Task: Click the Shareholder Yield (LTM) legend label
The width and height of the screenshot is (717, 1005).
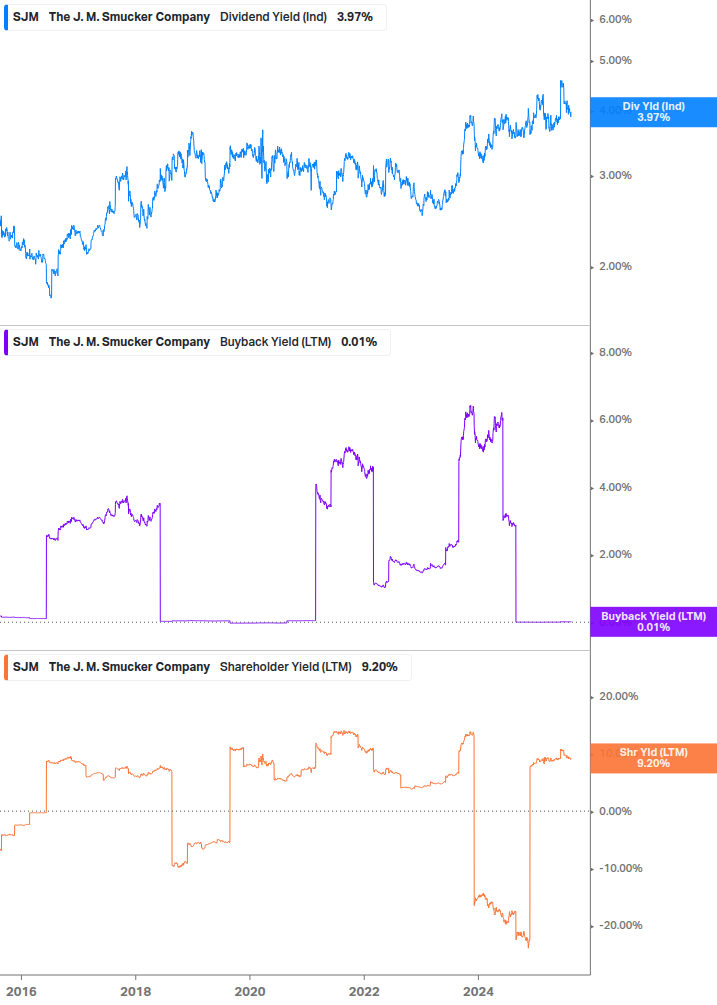Action: (286, 667)
